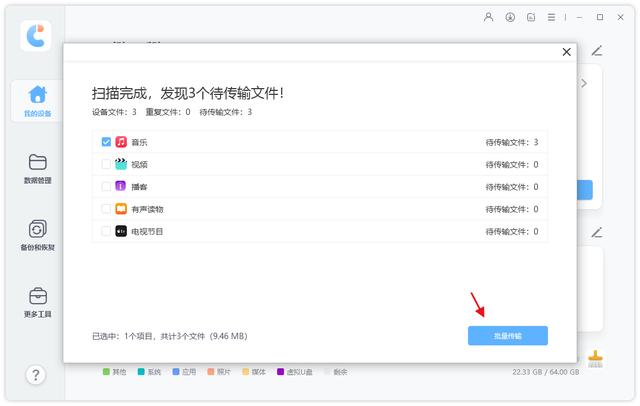Click the gray 剩余 legend swatch
Image resolution: width=640 pixels, height=406 pixels.
(327, 372)
